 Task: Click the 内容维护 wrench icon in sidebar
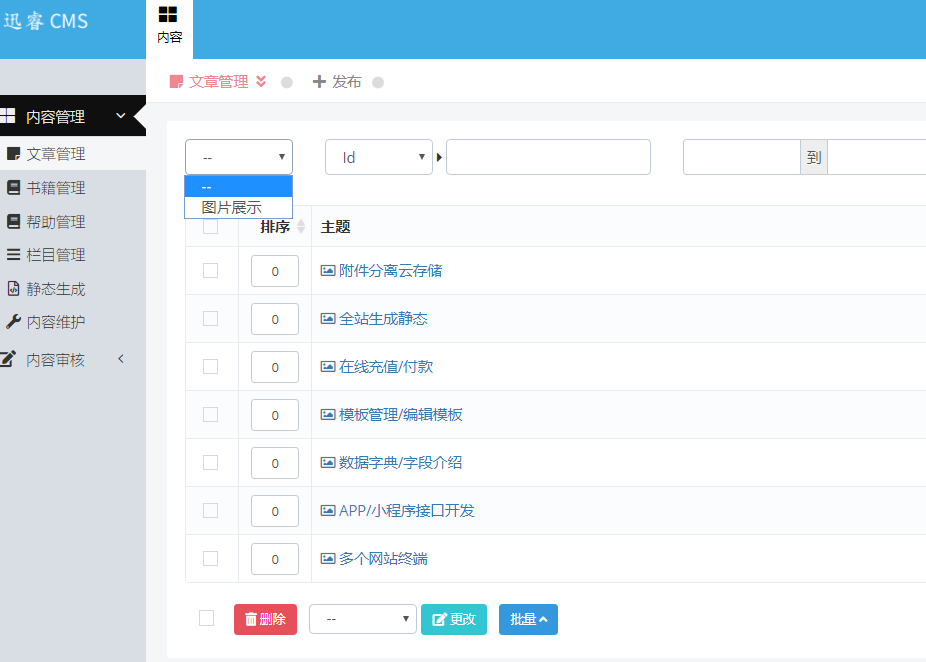click(13, 321)
